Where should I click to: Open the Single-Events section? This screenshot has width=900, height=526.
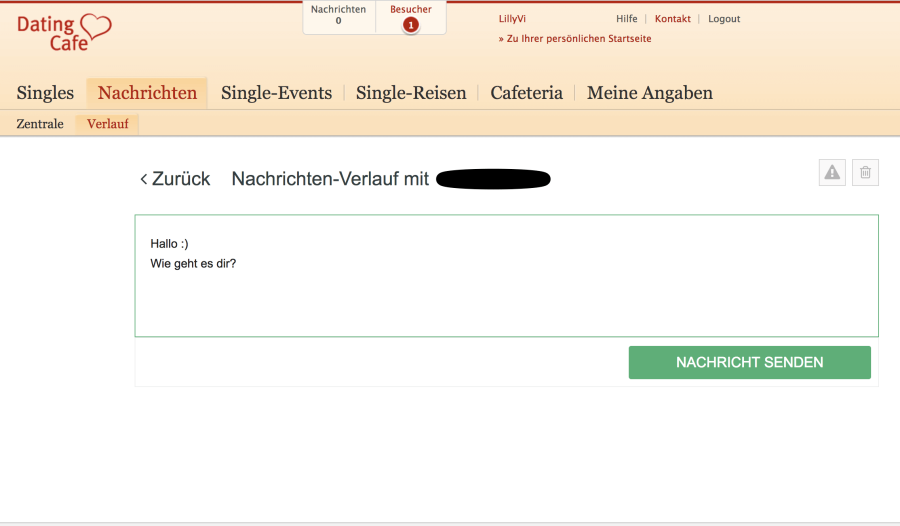[x=277, y=93]
